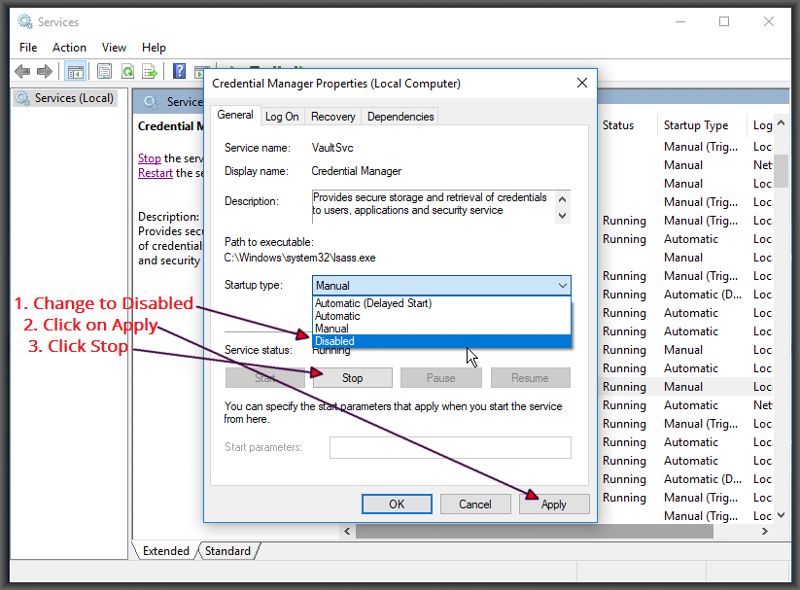Switch to the Log On tab
Image resolution: width=800 pixels, height=590 pixels.
pyautogui.click(x=281, y=117)
